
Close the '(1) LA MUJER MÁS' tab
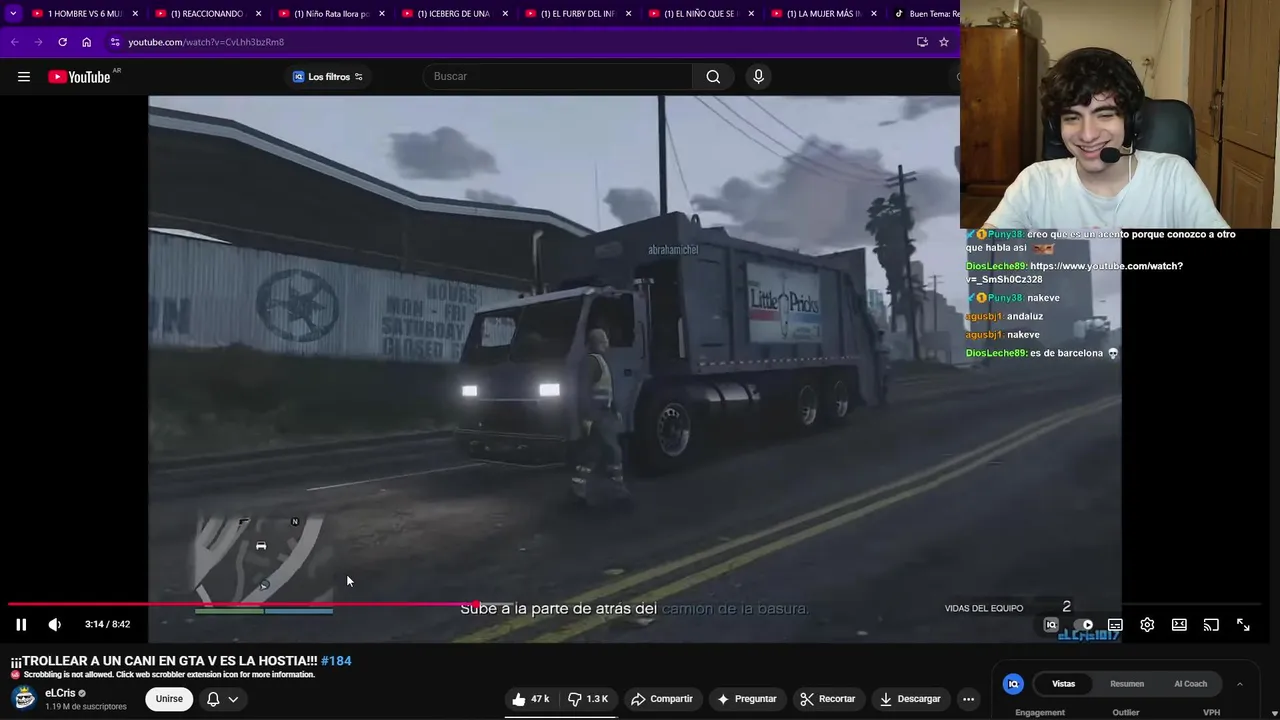(874, 14)
